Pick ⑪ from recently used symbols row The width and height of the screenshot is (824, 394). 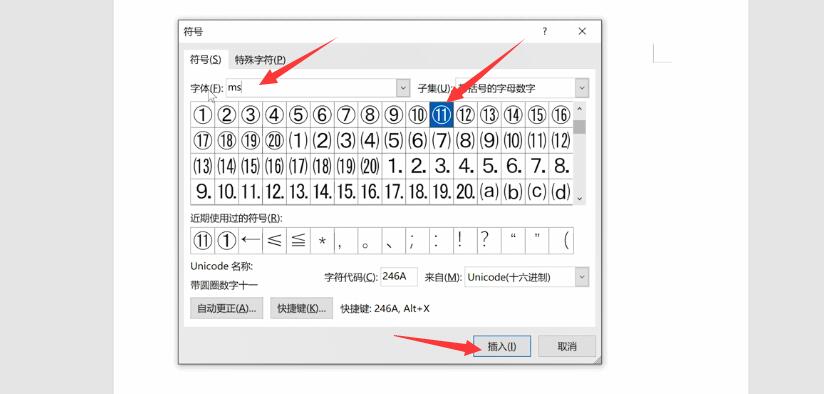203,241
